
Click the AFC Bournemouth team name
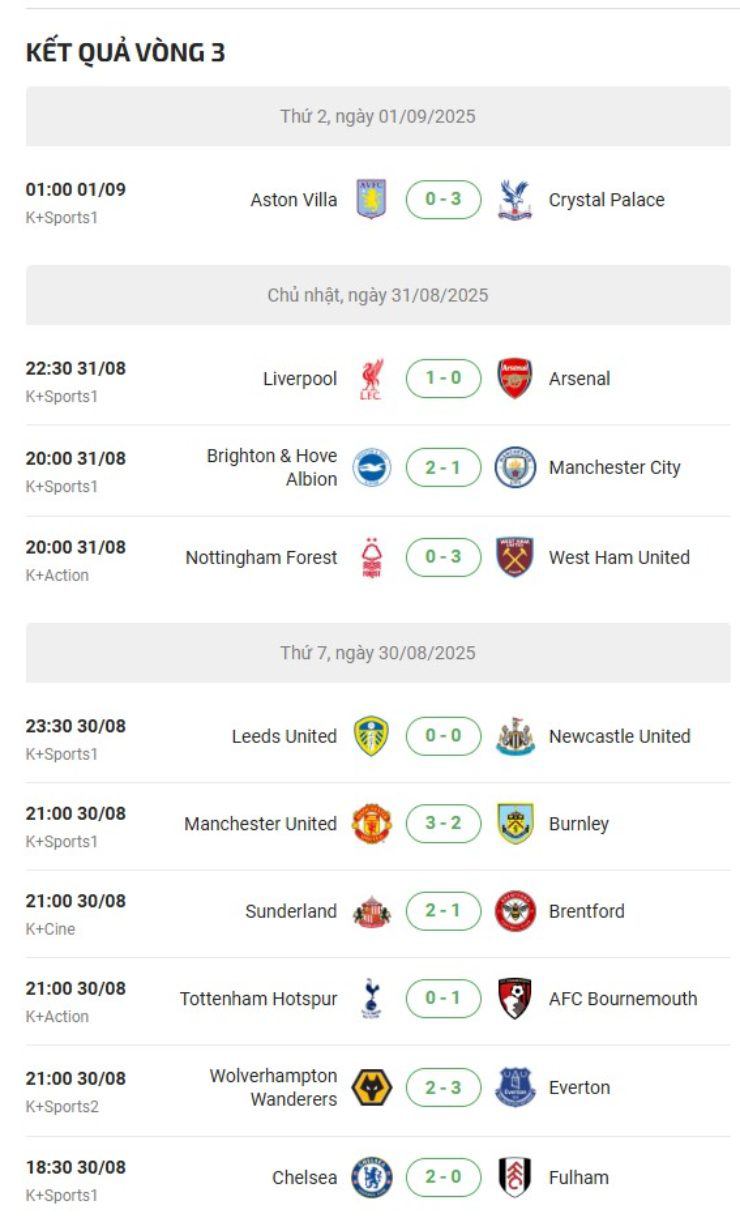tap(622, 999)
